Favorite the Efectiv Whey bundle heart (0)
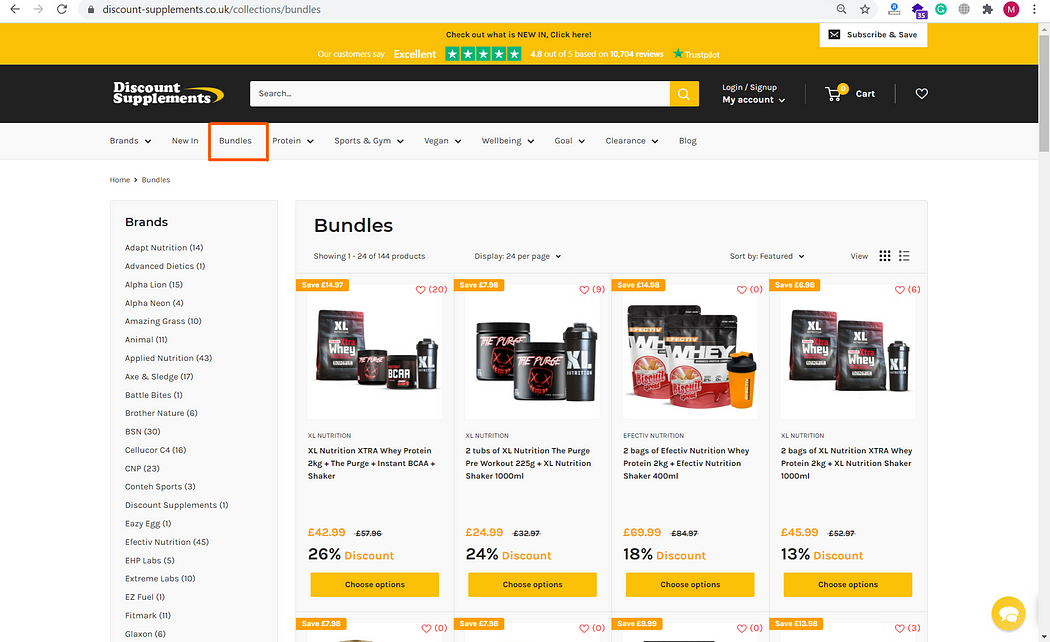The height and width of the screenshot is (642, 1050). [x=741, y=290]
